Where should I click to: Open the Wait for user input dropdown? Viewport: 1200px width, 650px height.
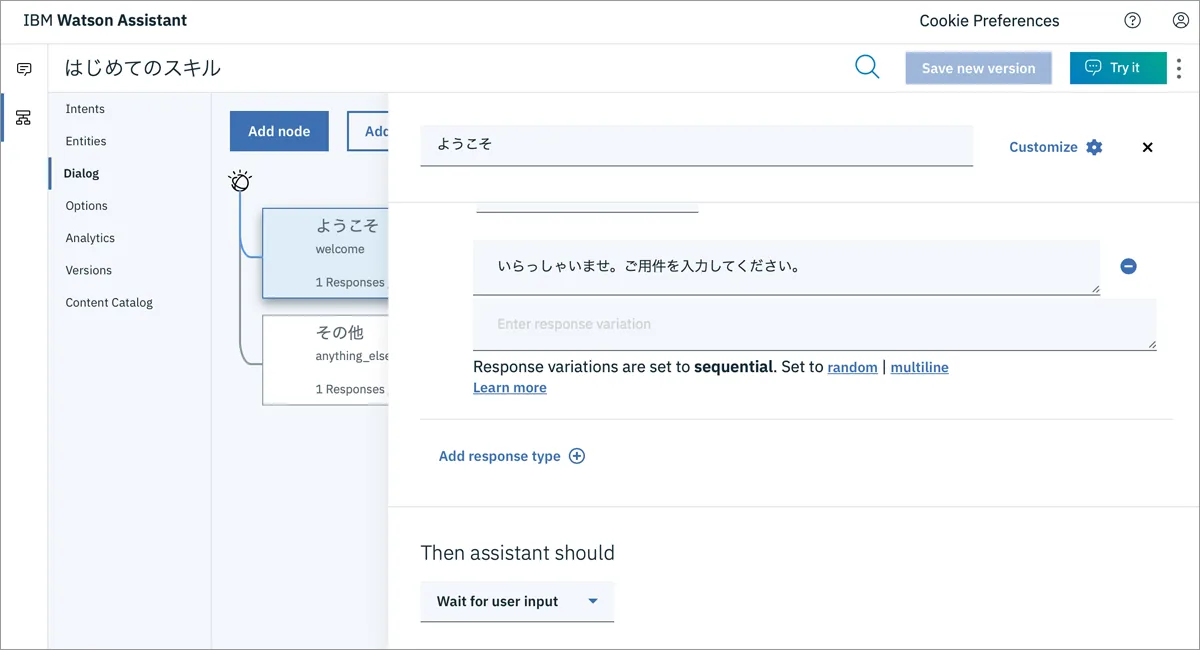pos(517,602)
